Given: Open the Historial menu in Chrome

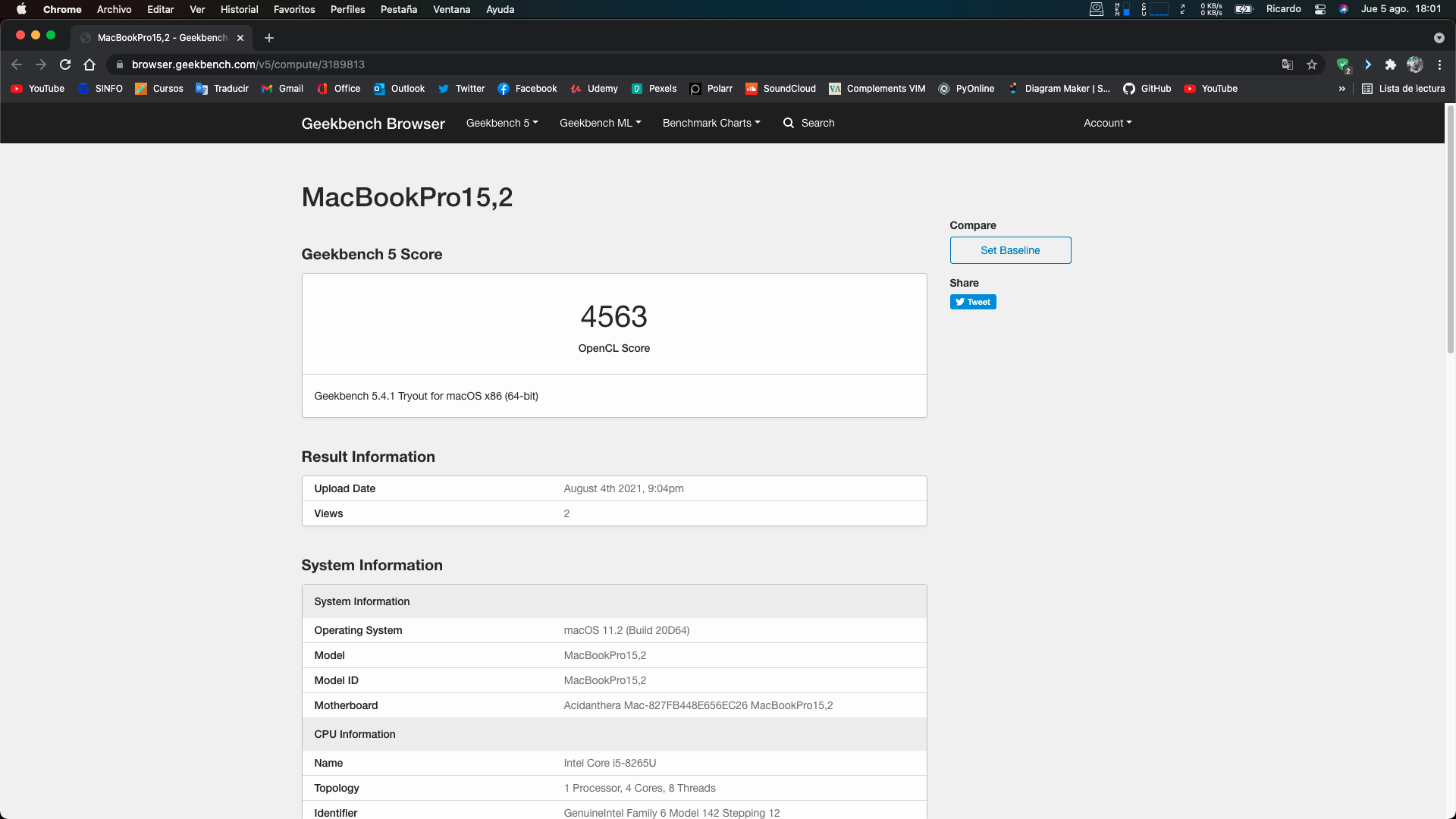Looking at the screenshot, I should pyautogui.click(x=239, y=9).
